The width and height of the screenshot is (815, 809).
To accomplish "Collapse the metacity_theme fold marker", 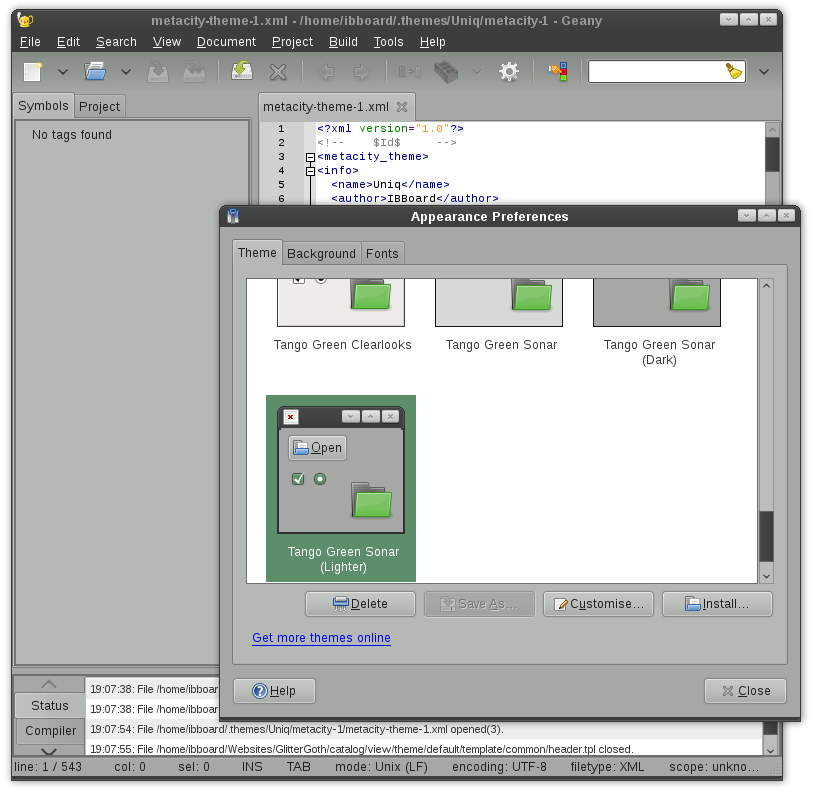I will click(x=310, y=156).
